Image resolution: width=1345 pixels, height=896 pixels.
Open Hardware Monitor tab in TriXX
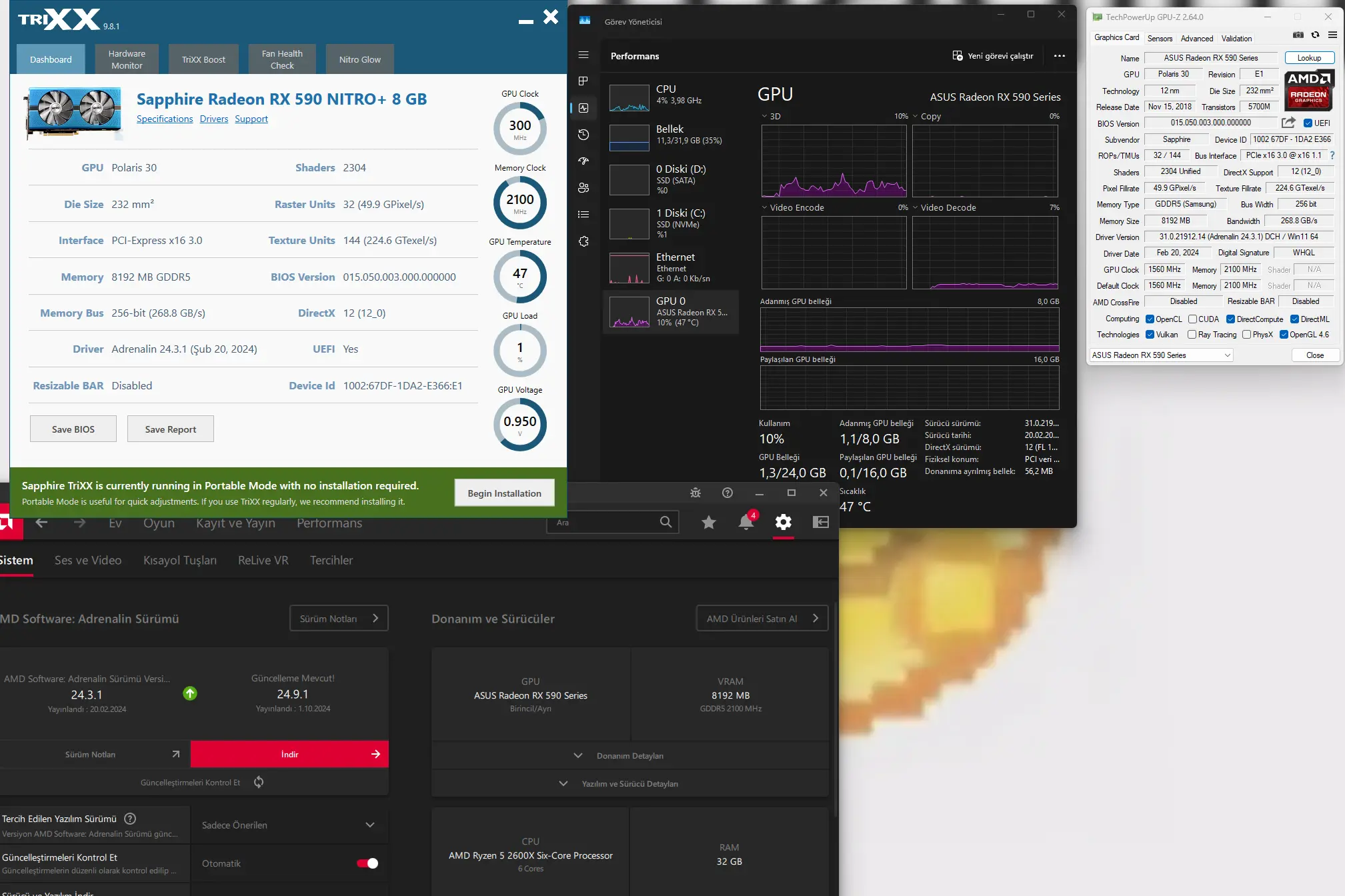[127, 59]
